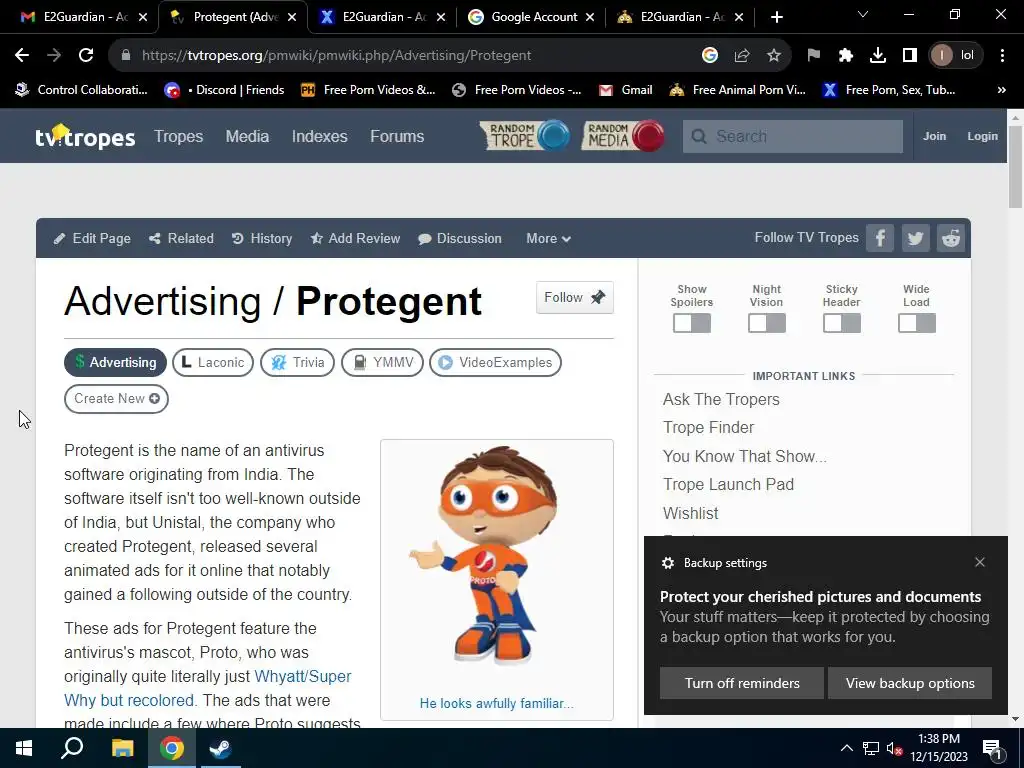Viewport: 1024px width, 768px height.
Task: Open the Trope Launch Pad link
Action: click(728, 485)
